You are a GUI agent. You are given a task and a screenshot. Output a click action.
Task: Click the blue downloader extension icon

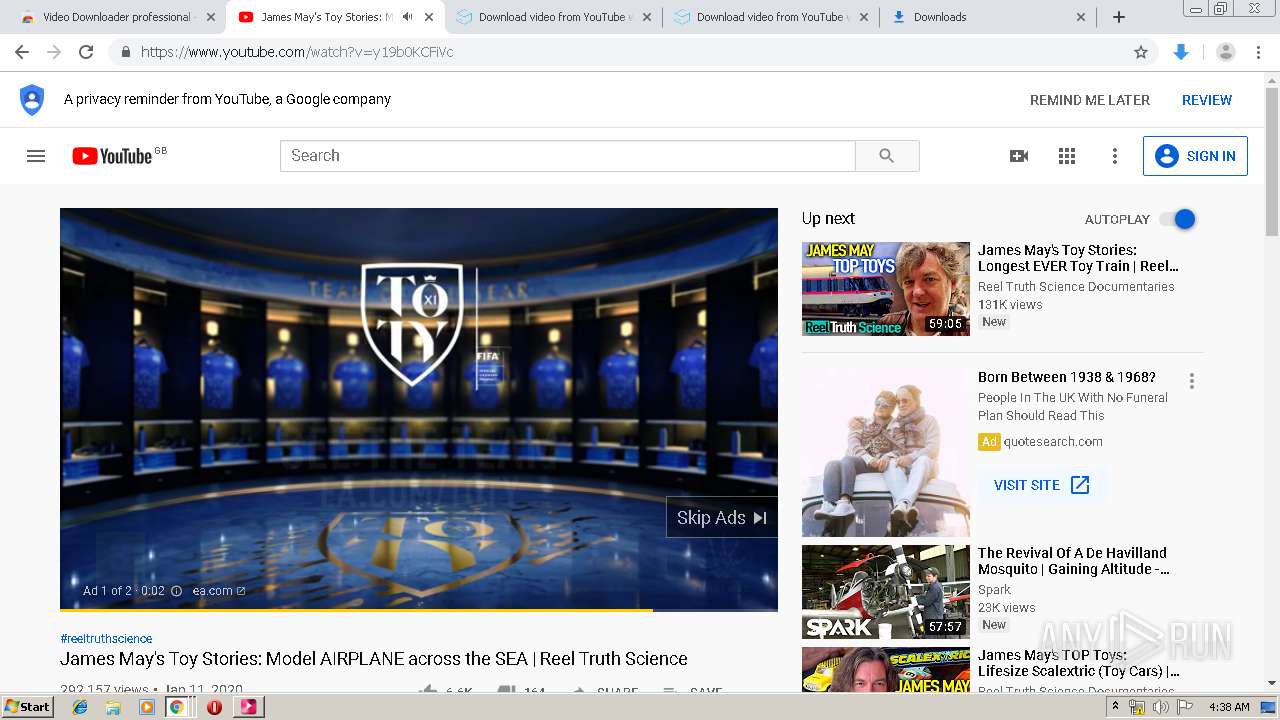[x=1181, y=52]
